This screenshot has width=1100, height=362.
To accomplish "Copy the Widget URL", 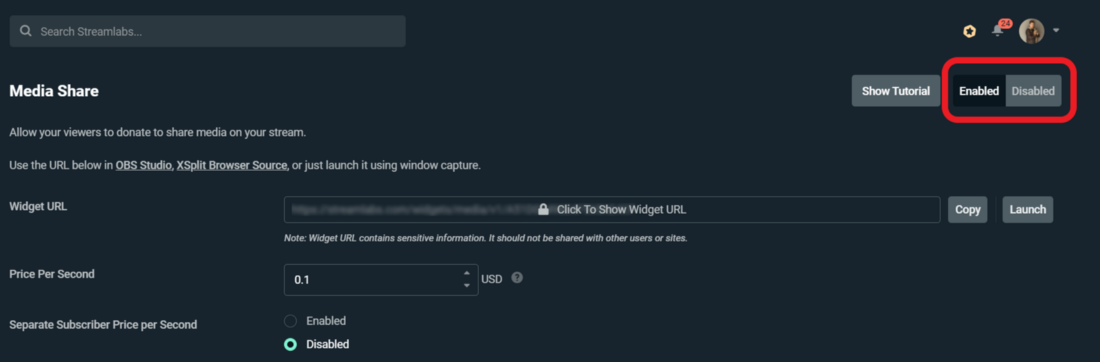I will pos(967,209).
